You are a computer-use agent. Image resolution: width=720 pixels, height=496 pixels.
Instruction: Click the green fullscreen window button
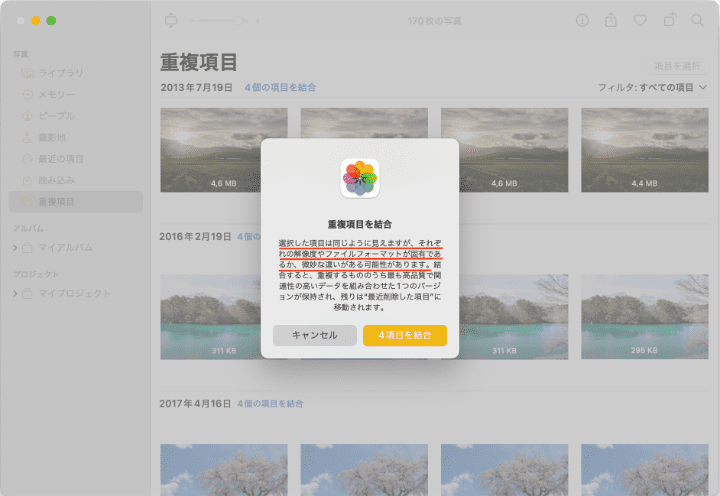(51, 21)
